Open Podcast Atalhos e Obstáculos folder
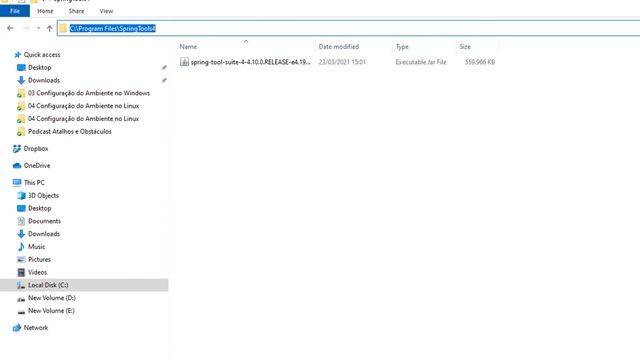This screenshot has width=640, height=360. pos(70,131)
